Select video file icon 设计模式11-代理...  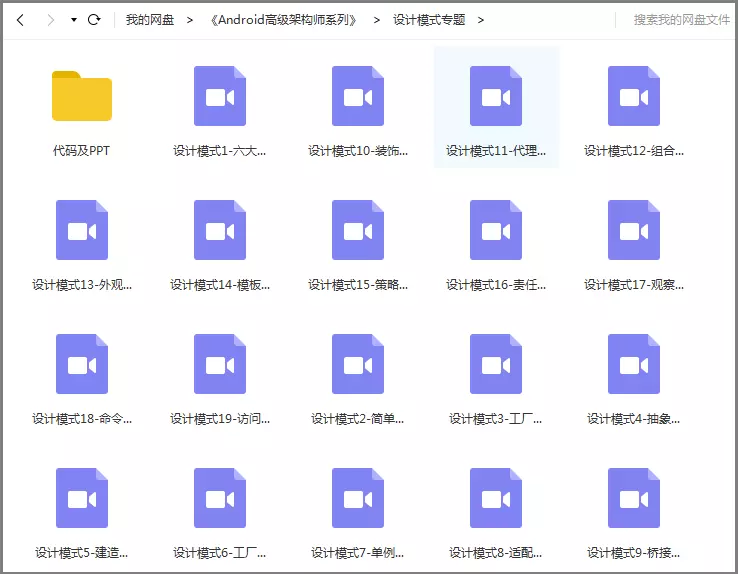[496, 96]
